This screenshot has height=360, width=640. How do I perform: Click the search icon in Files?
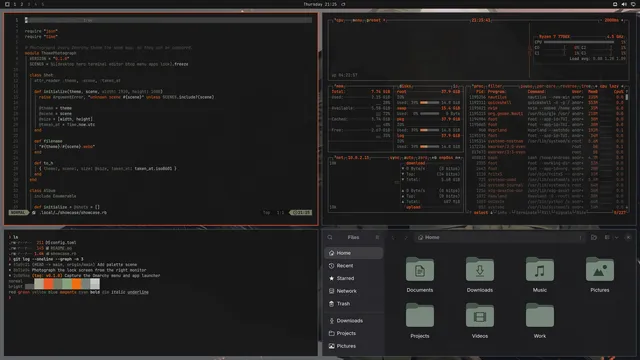(330, 237)
